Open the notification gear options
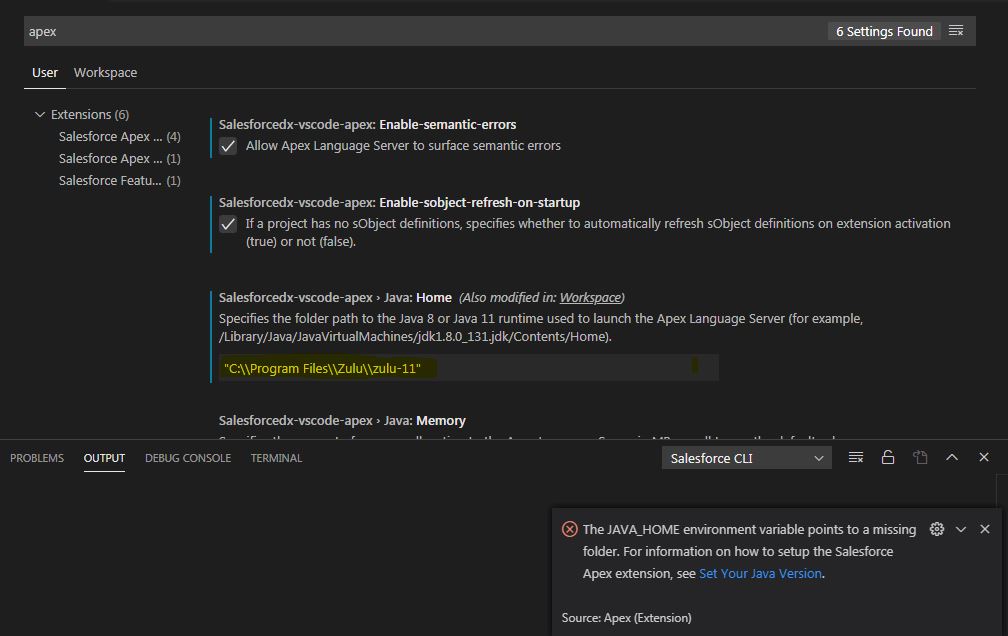This screenshot has width=1008, height=636. 937,529
